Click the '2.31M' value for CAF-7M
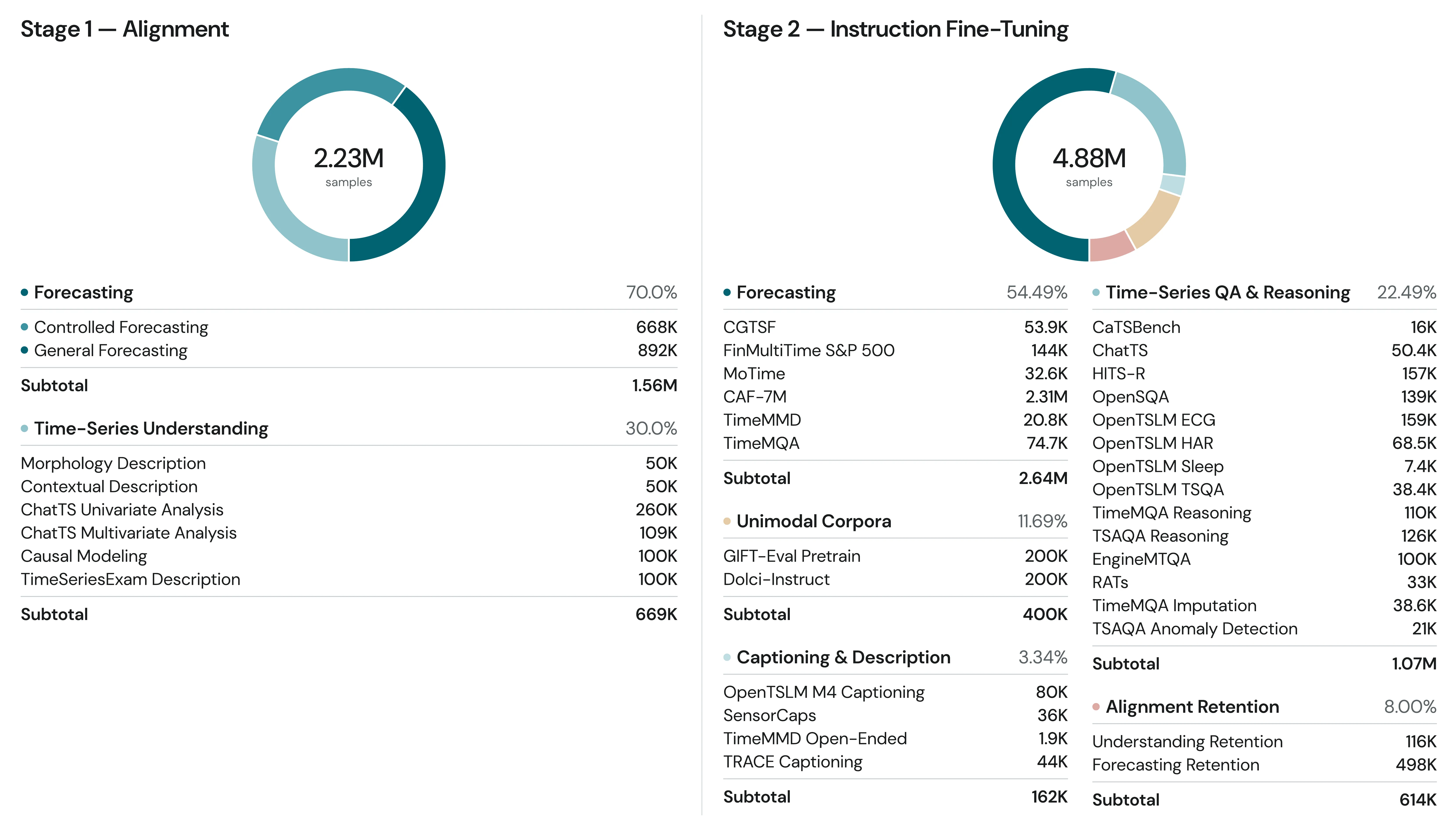Viewport: 1456px width, 830px height. pyautogui.click(x=1046, y=397)
